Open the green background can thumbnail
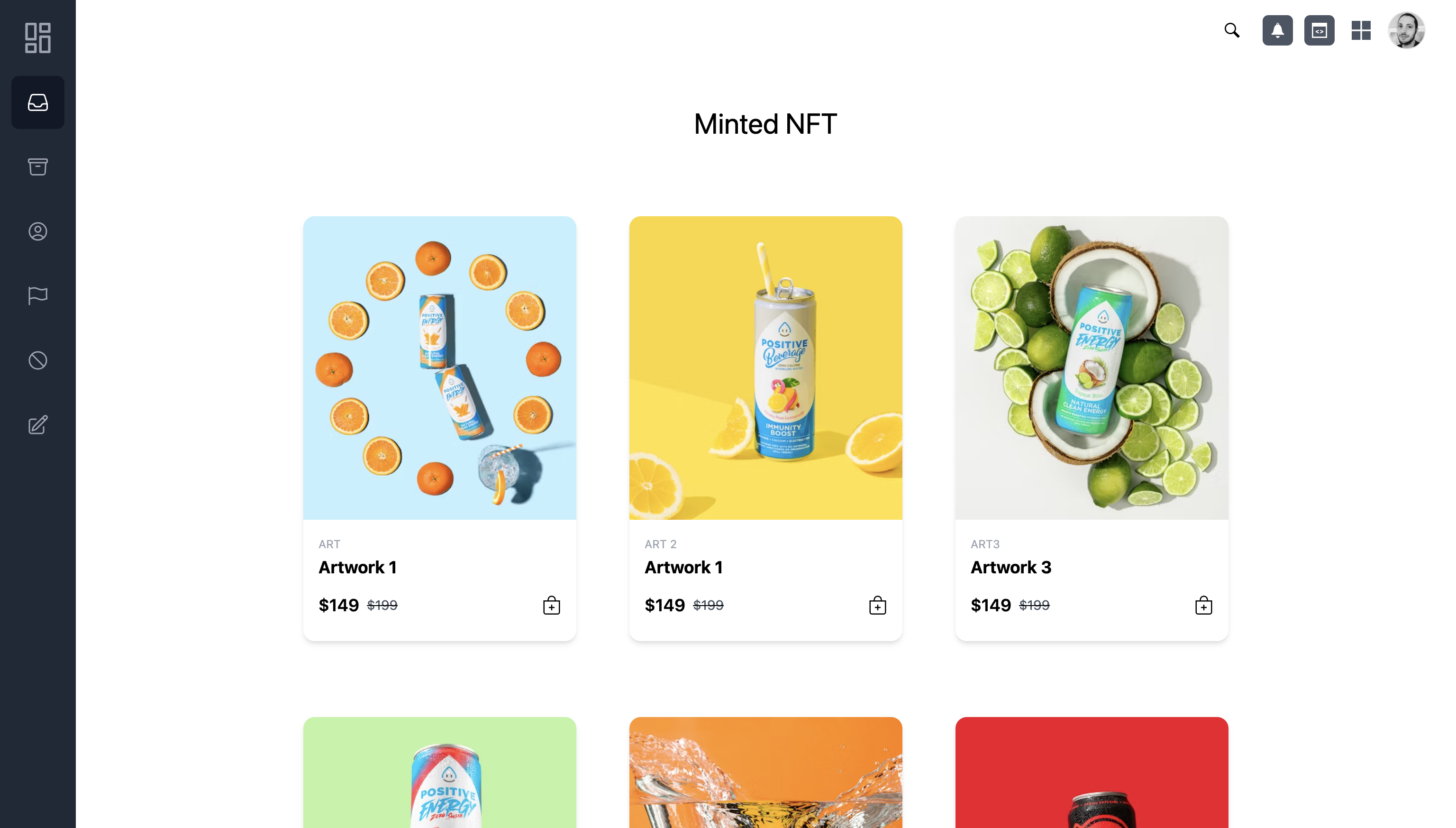The height and width of the screenshot is (828, 1456). tap(439, 772)
